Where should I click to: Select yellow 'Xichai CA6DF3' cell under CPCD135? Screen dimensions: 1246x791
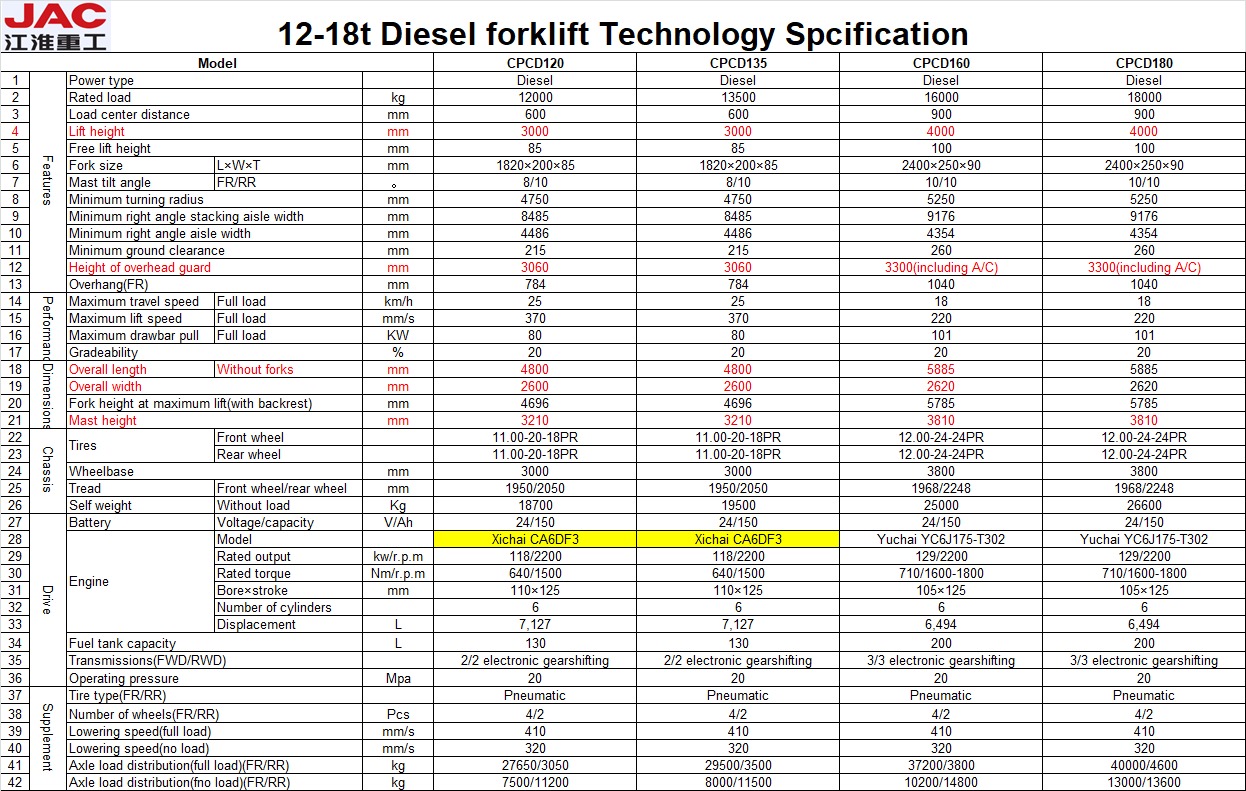click(x=738, y=539)
